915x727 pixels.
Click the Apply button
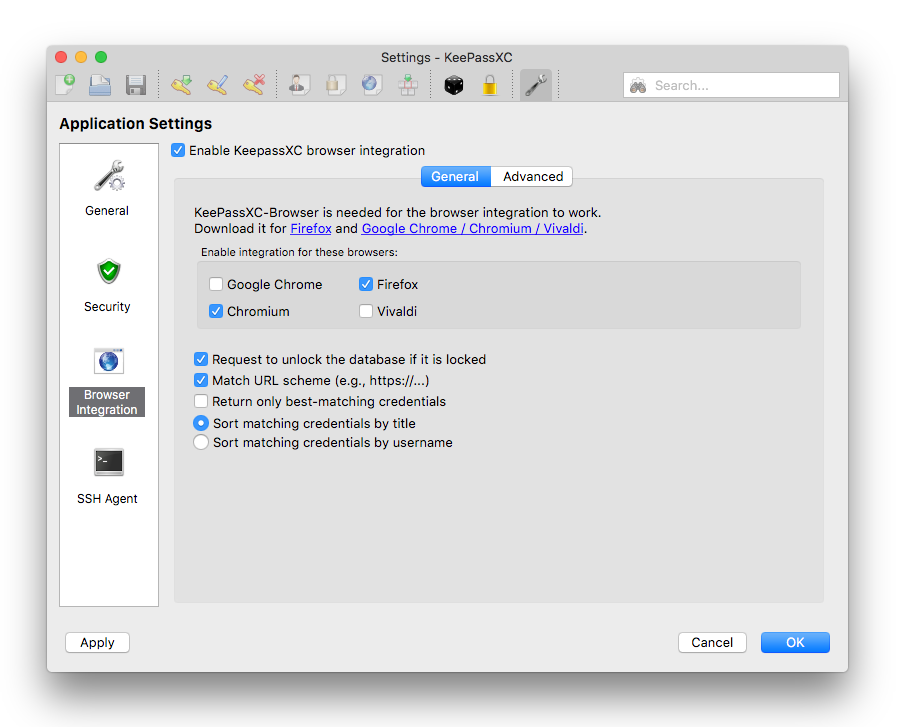(97, 642)
